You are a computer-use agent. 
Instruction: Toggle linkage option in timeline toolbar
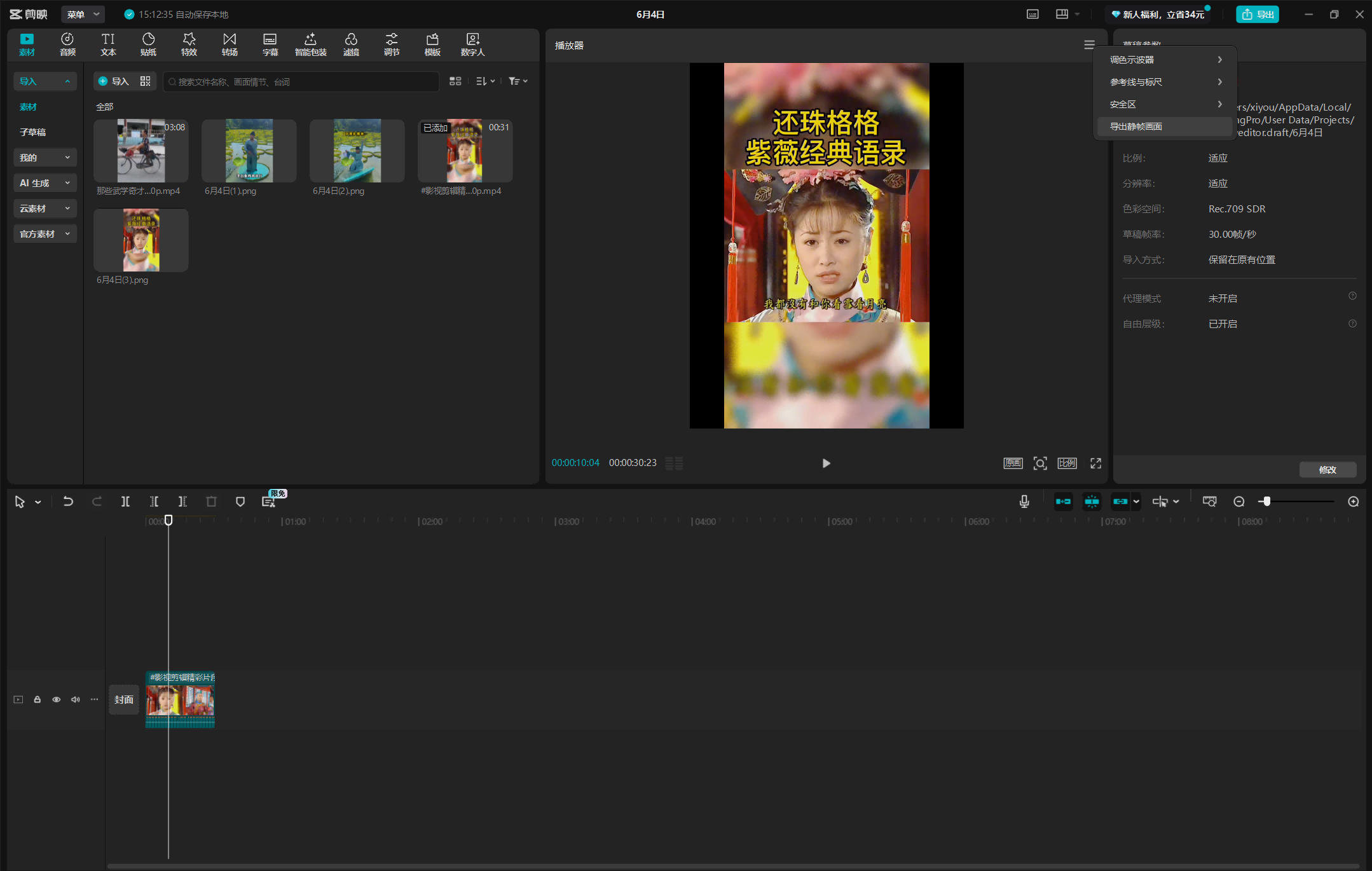[x=1120, y=502]
